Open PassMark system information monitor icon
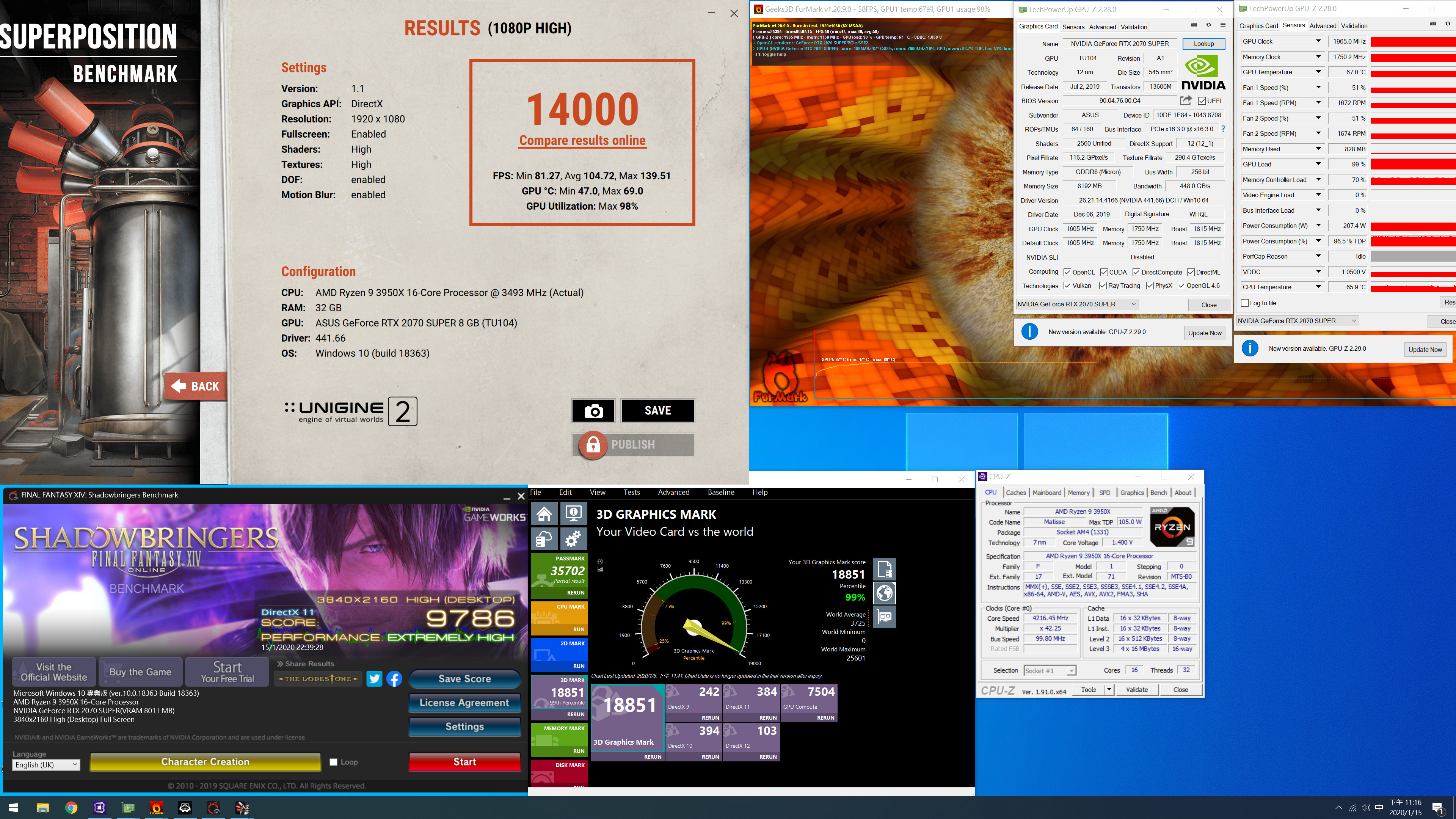This screenshot has width=1456, height=819. point(573,514)
